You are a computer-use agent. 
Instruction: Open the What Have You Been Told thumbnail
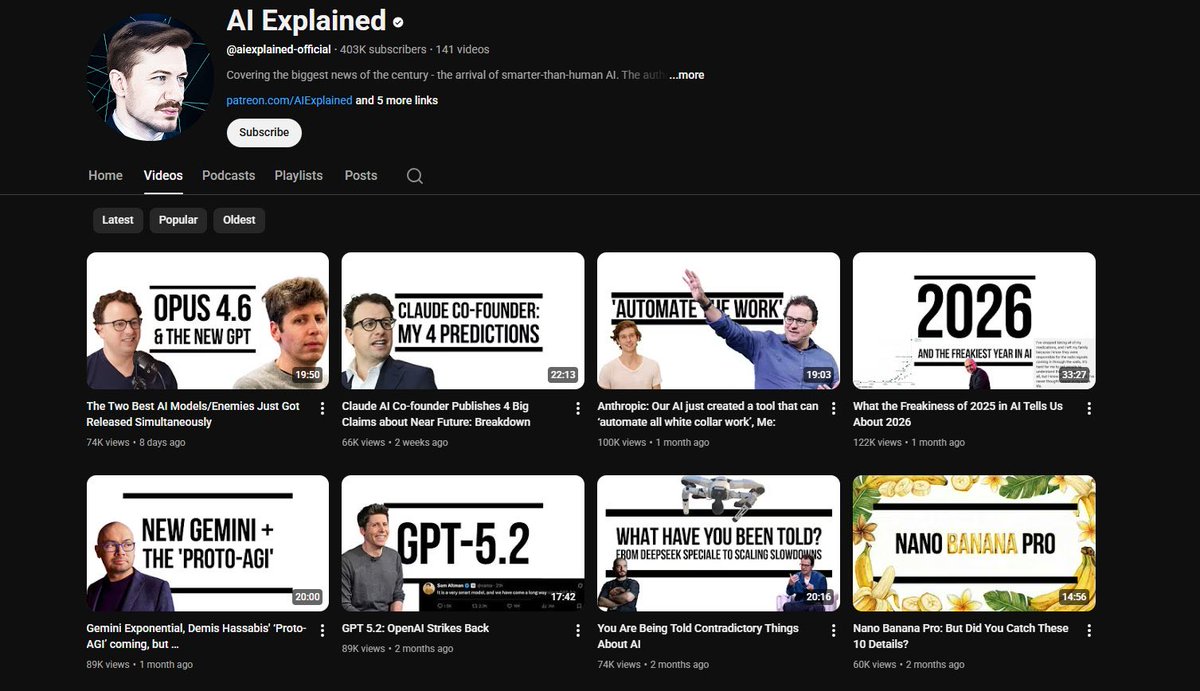[718, 543]
